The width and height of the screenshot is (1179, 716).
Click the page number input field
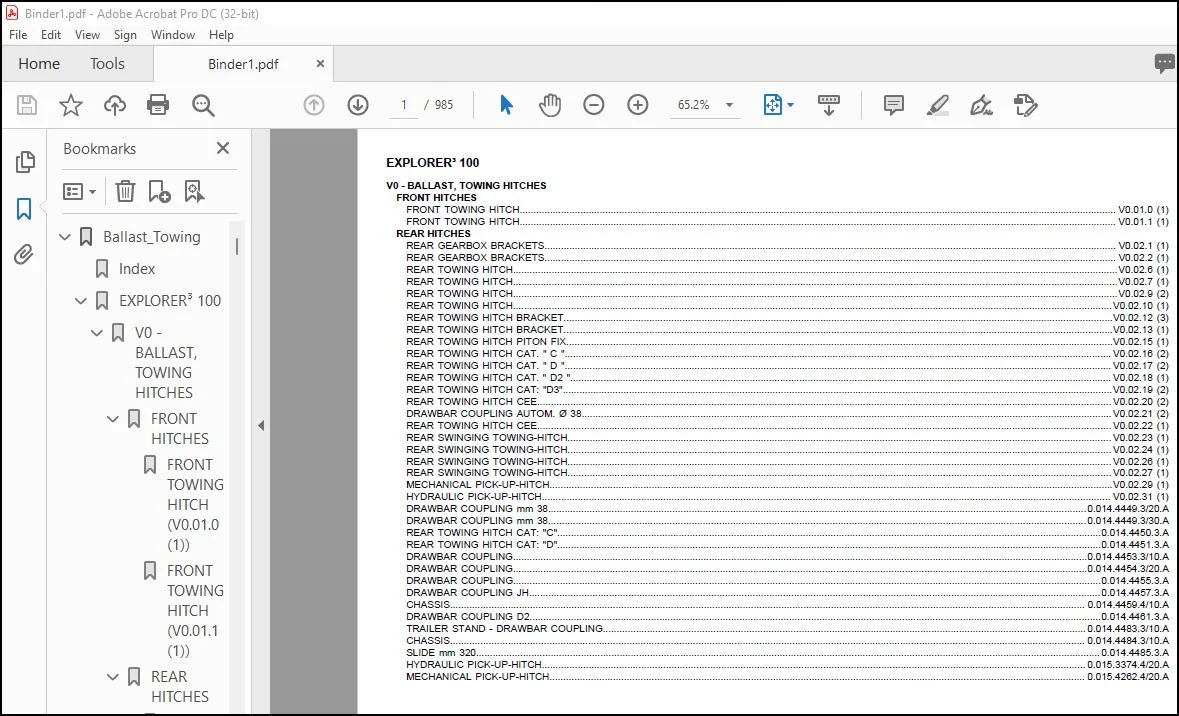pos(404,105)
